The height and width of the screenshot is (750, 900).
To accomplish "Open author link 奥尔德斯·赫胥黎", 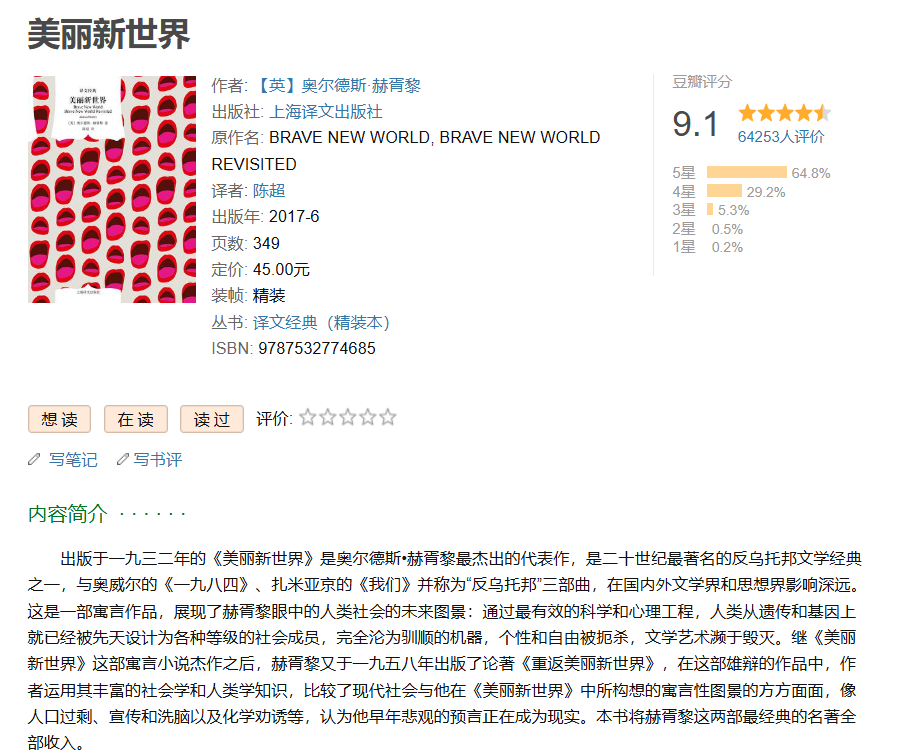I will click(339, 86).
